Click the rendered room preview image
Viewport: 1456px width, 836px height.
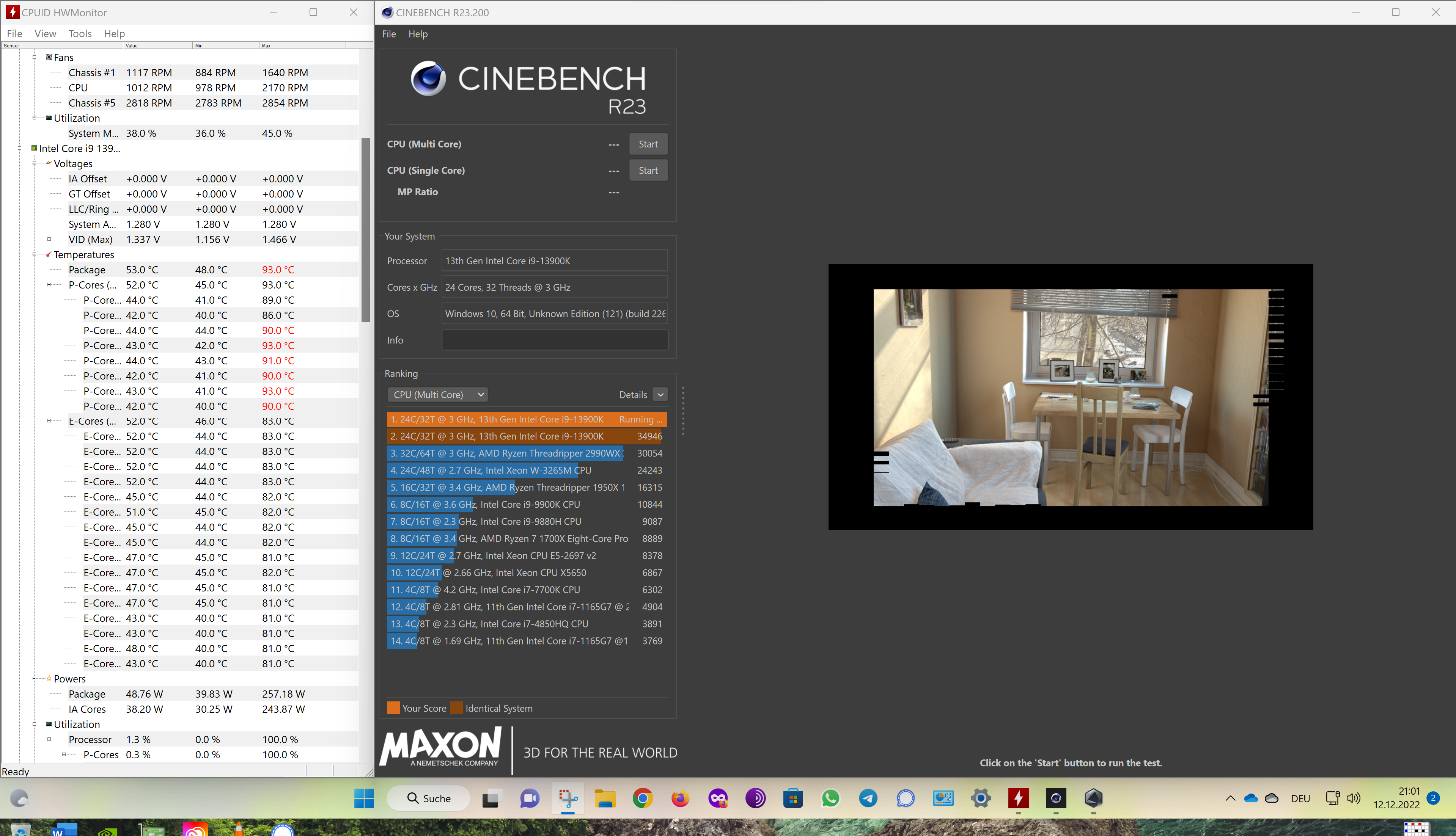click(1071, 397)
